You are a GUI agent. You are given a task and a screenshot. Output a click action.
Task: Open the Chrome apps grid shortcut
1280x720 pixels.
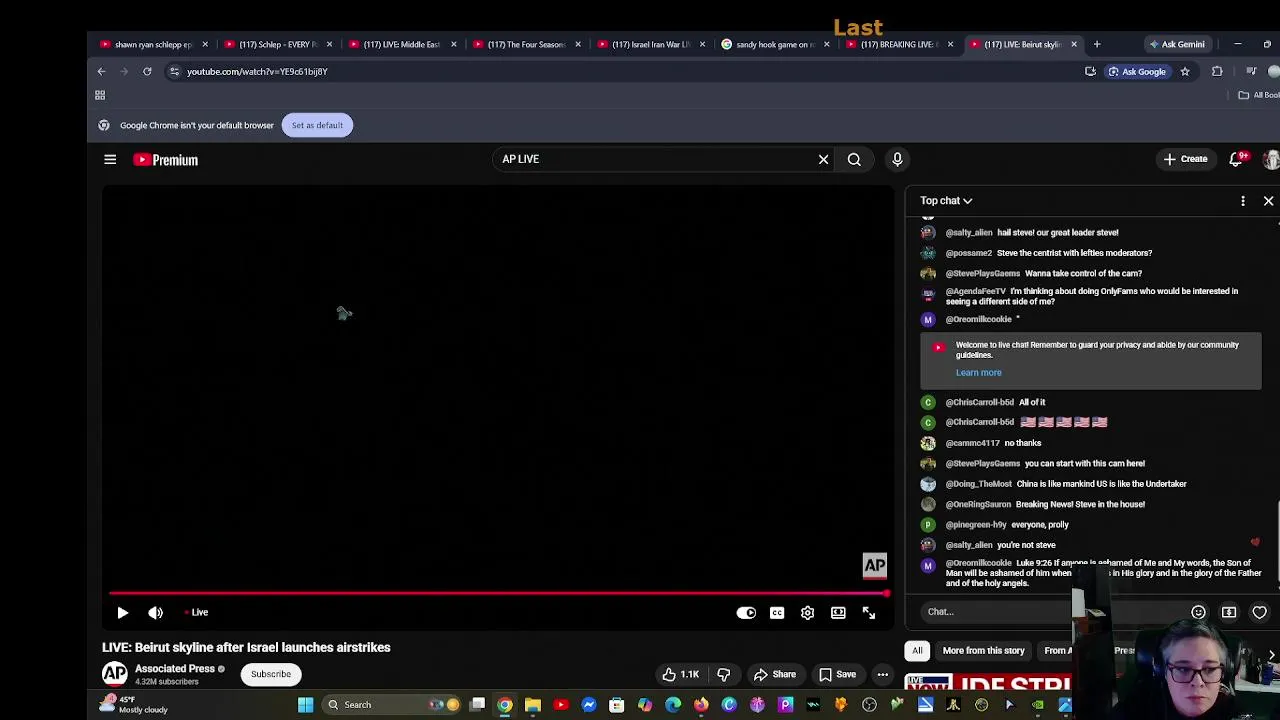coord(100,95)
